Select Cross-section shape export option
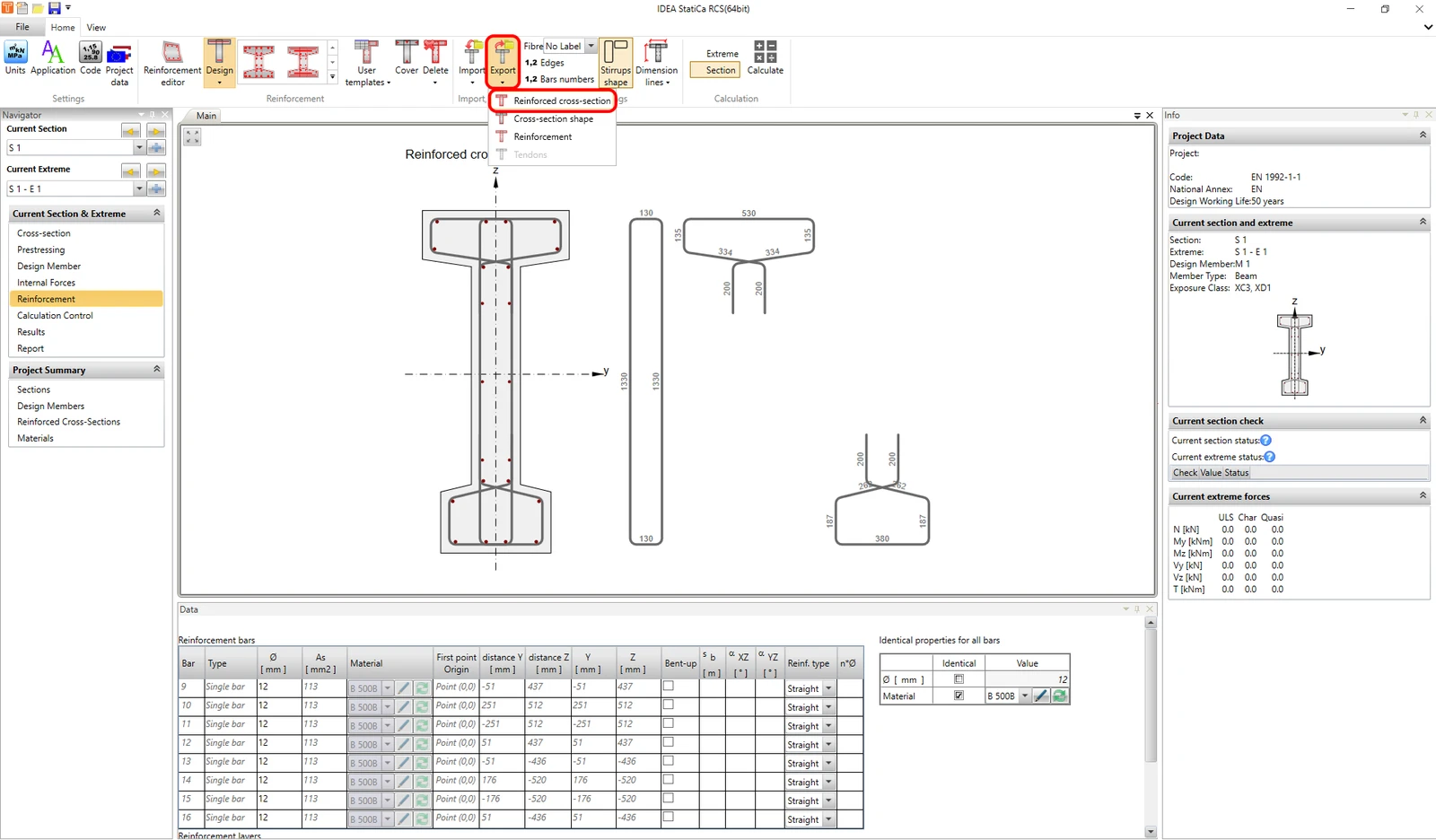This screenshot has width=1436, height=840. tap(553, 118)
